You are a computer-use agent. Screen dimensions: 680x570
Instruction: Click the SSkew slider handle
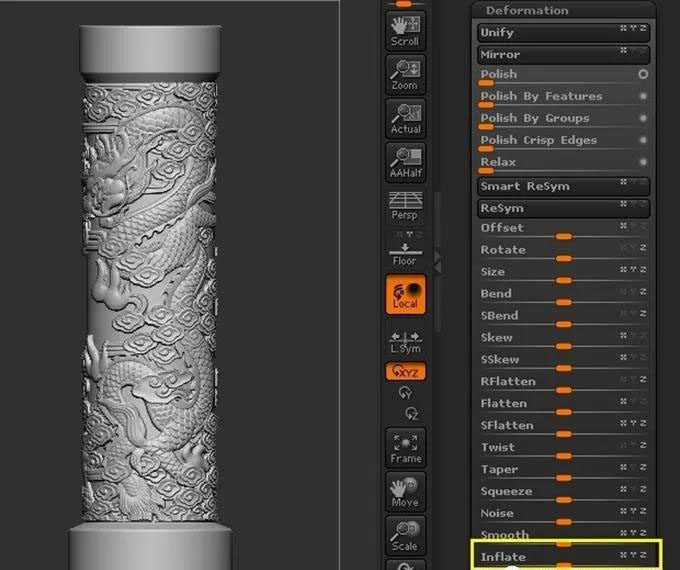click(x=564, y=368)
